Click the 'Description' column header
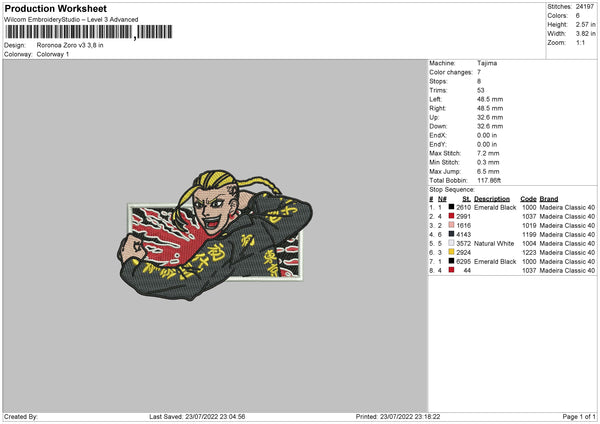The width and height of the screenshot is (600, 424). click(x=492, y=199)
